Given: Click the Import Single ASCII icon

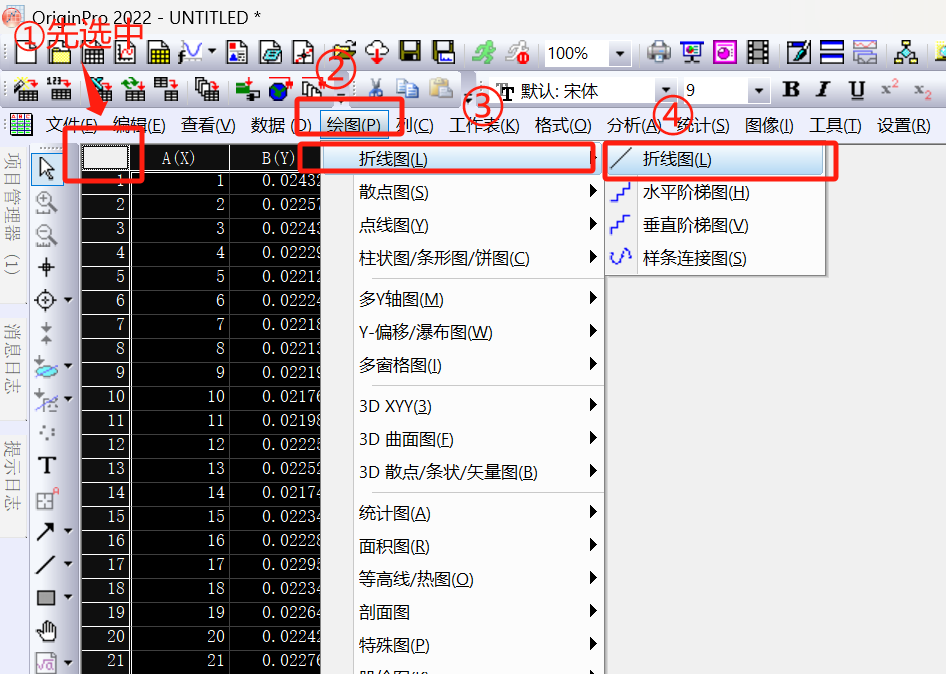Looking at the screenshot, I should [x=59, y=89].
